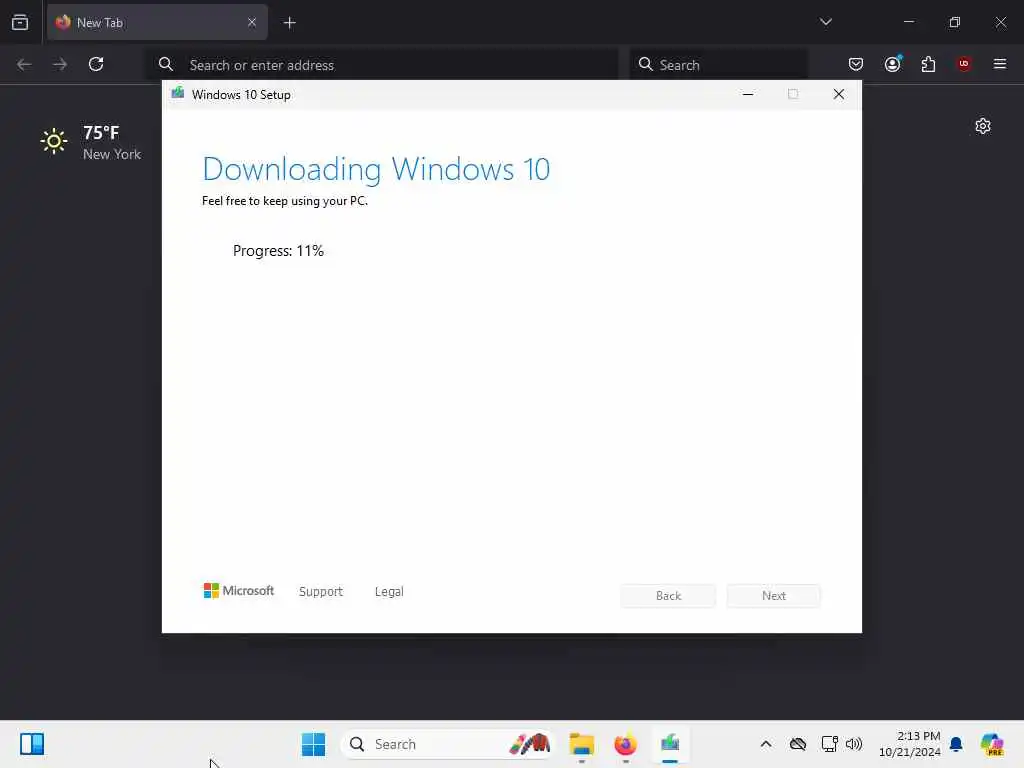Expand the hidden system tray icons chevron
Screen dimensions: 1024x768
pos(766,744)
